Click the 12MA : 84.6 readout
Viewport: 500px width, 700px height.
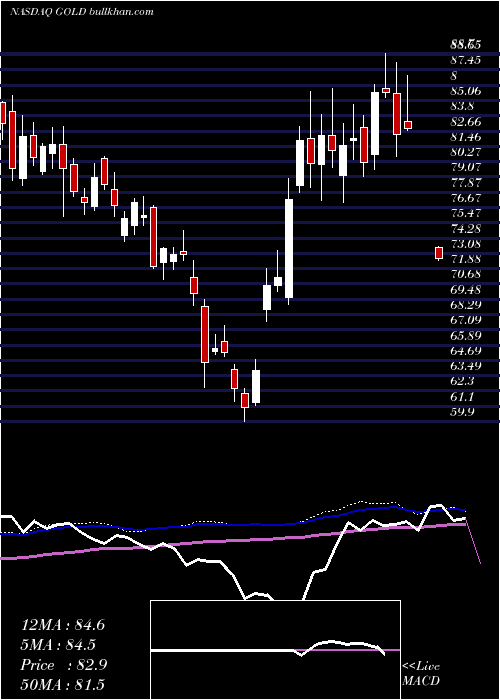click(x=63, y=625)
